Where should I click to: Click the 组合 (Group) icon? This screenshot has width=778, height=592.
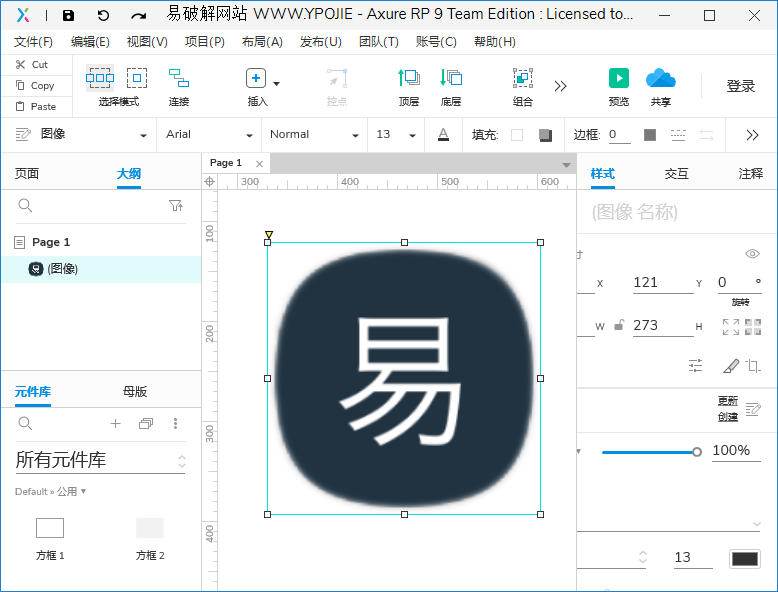[x=522, y=78]
